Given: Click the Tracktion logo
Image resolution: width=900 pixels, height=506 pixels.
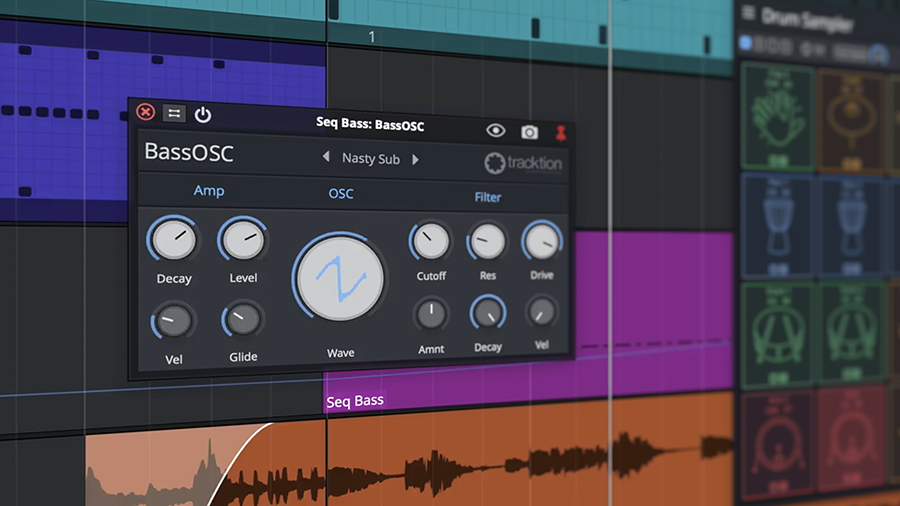Looking at the screenshot, I should pos(522,164).
